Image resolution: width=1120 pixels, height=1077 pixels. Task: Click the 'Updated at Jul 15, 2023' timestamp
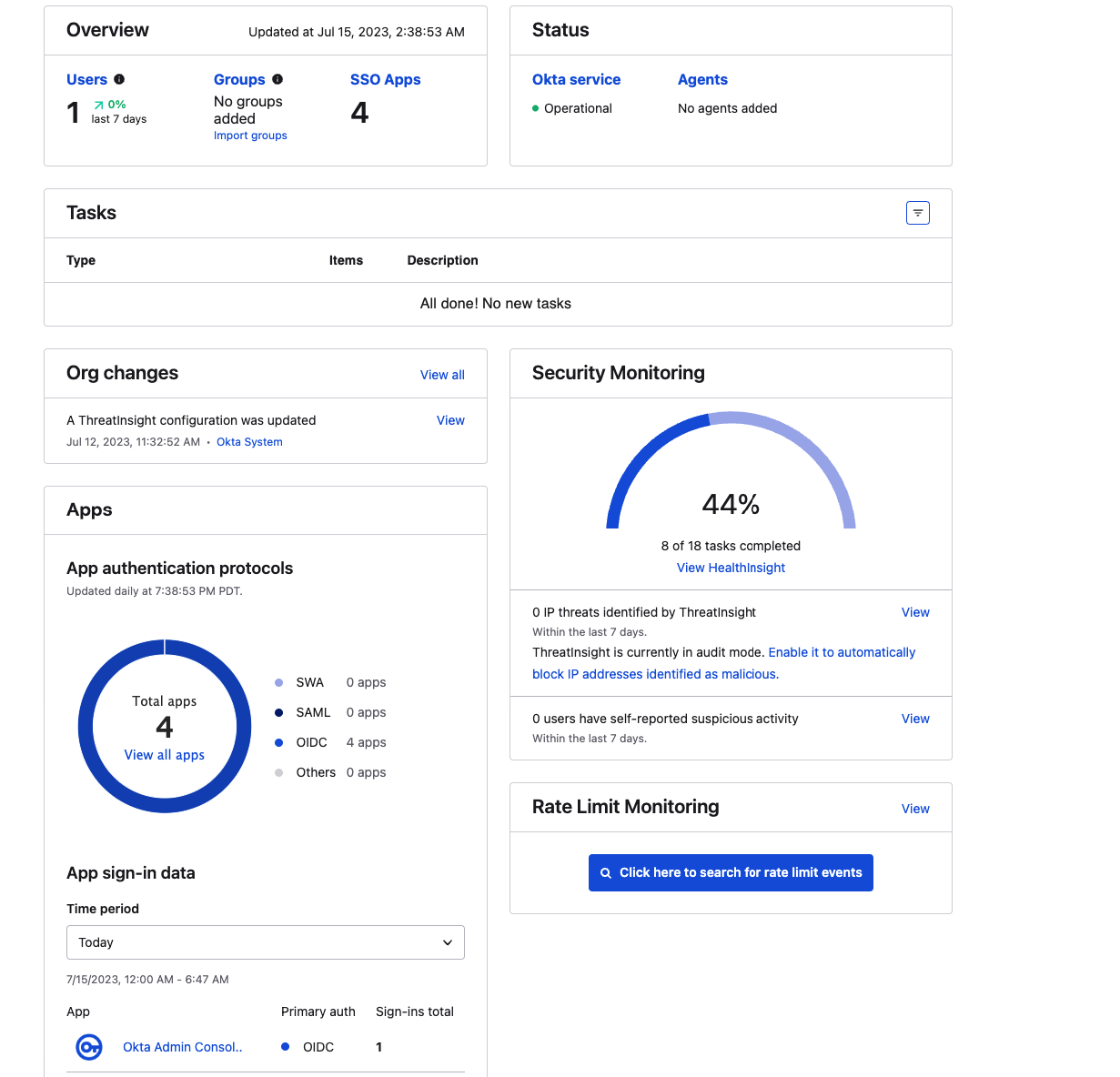357,32
